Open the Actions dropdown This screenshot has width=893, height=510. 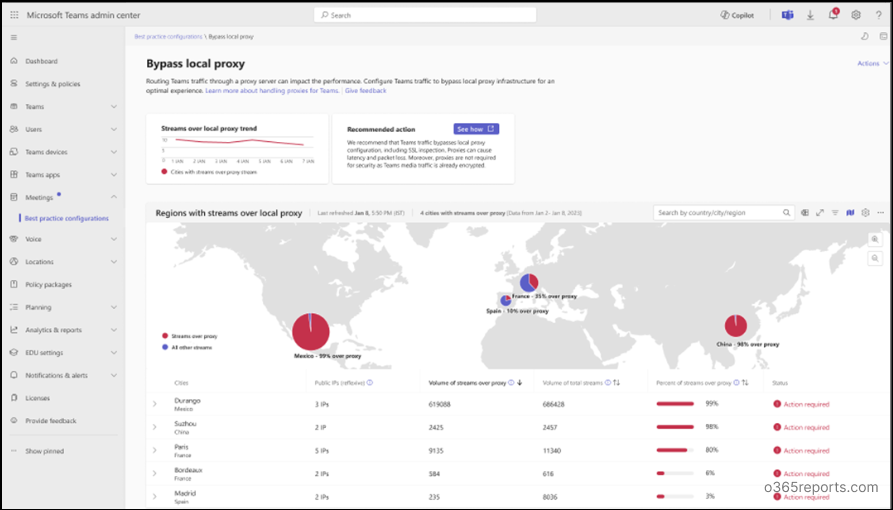872,63
